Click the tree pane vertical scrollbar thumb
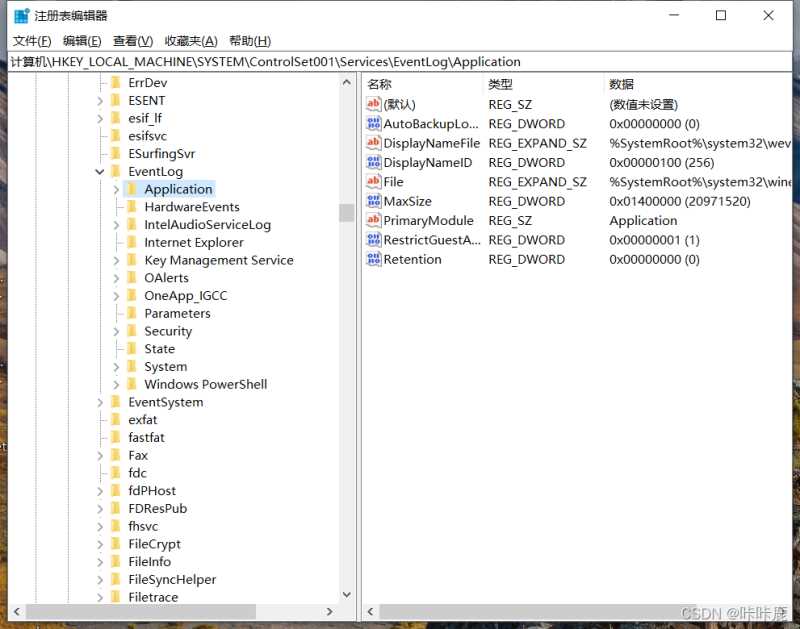Image resolution: width=800 pixels, height=629 pixels. tap(346, 212)
